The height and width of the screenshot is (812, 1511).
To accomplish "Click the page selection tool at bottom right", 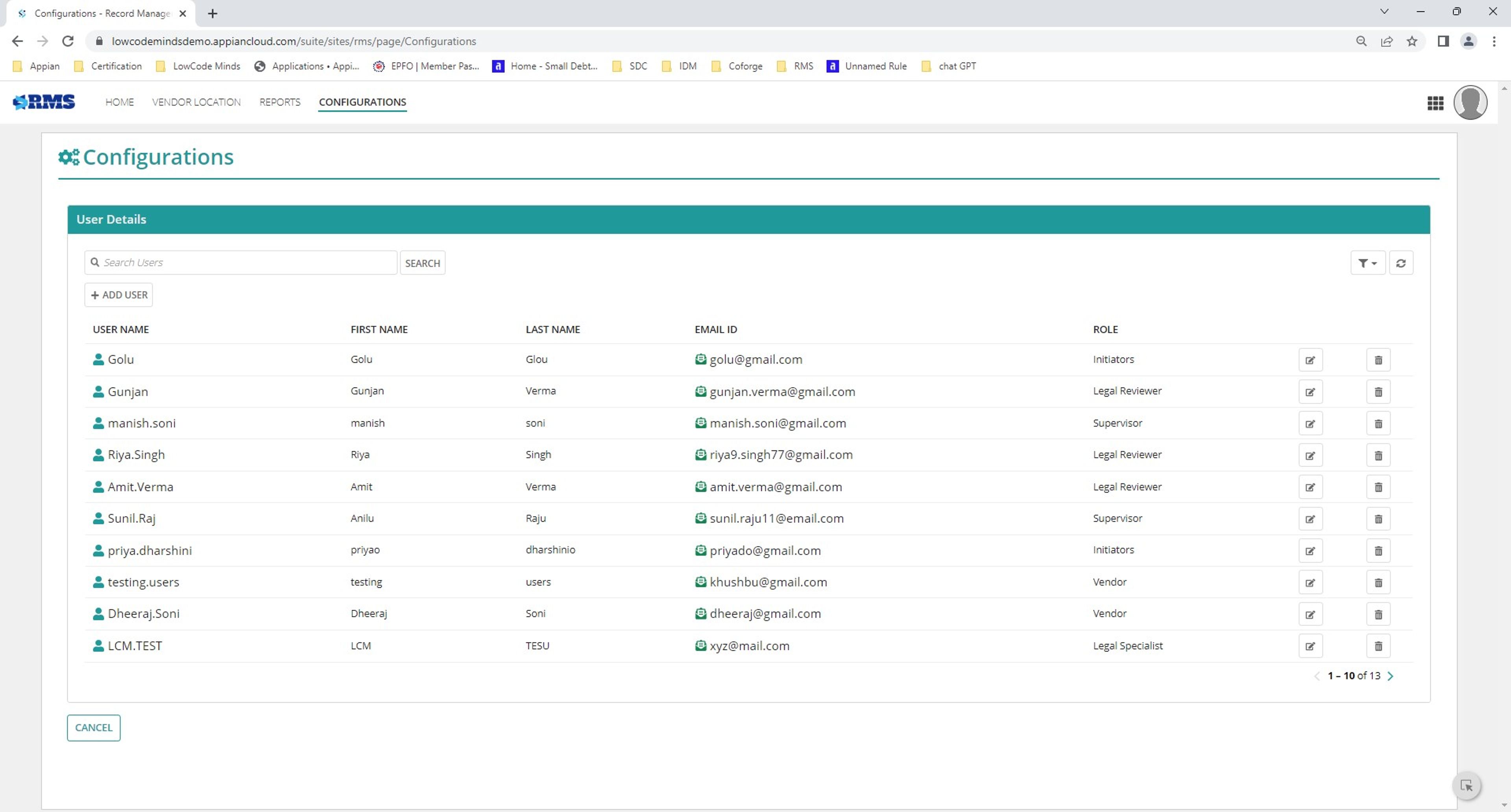I will tap(1467, 786).
